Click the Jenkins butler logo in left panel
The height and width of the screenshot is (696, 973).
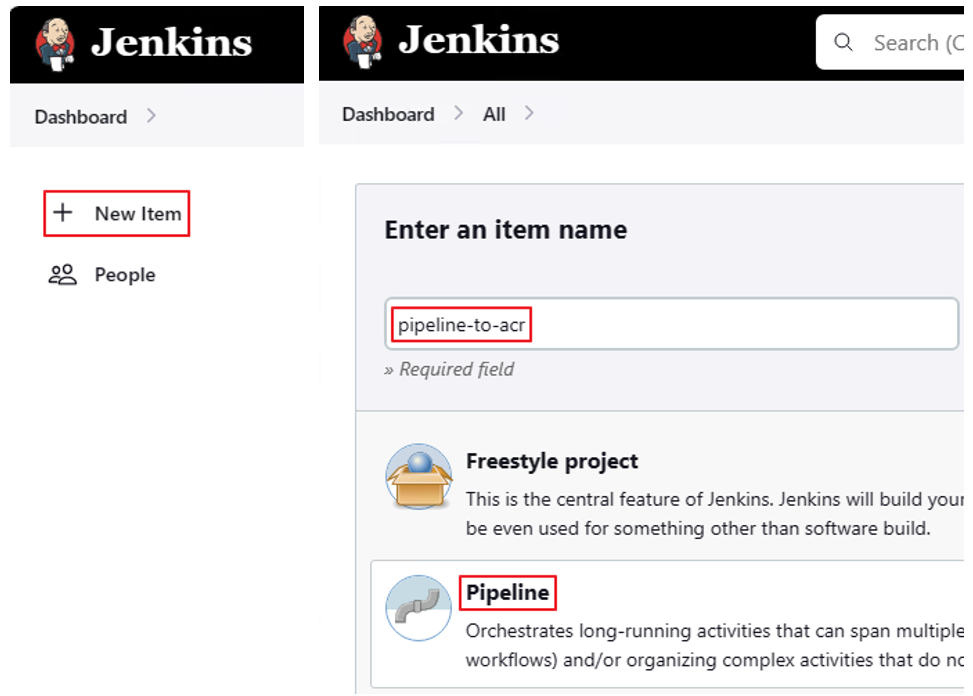click(55, 43)
